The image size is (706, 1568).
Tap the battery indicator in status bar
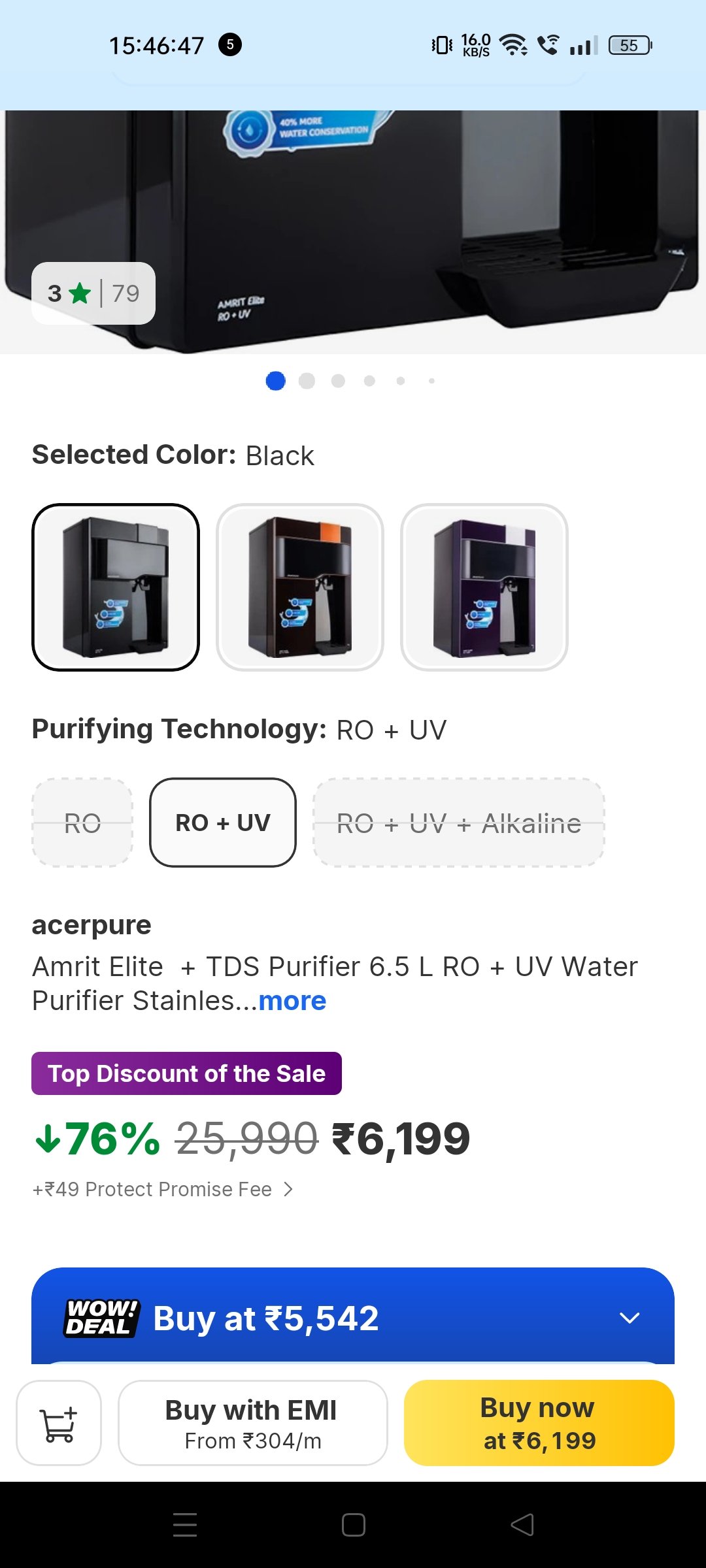[x=630, y=45]
